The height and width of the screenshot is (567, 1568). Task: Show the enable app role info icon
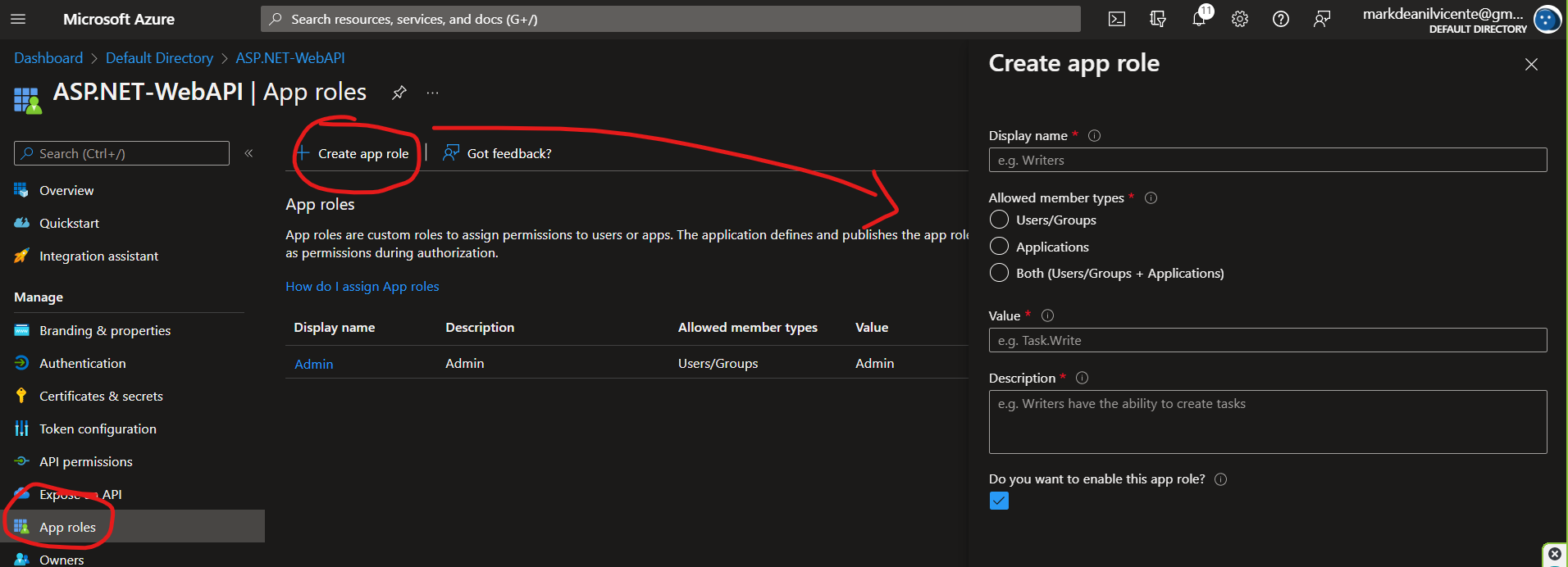pyautogui.click(x=1220, y=479)
